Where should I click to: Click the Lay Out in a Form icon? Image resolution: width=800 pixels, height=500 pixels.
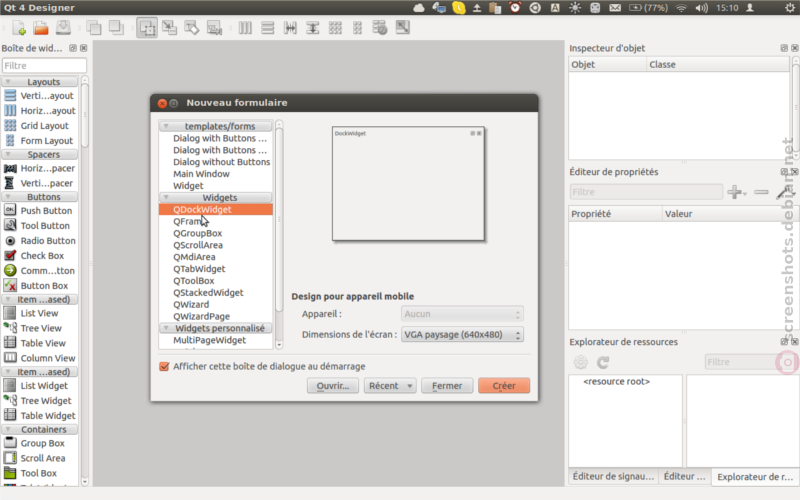click(x=358, y=28)
